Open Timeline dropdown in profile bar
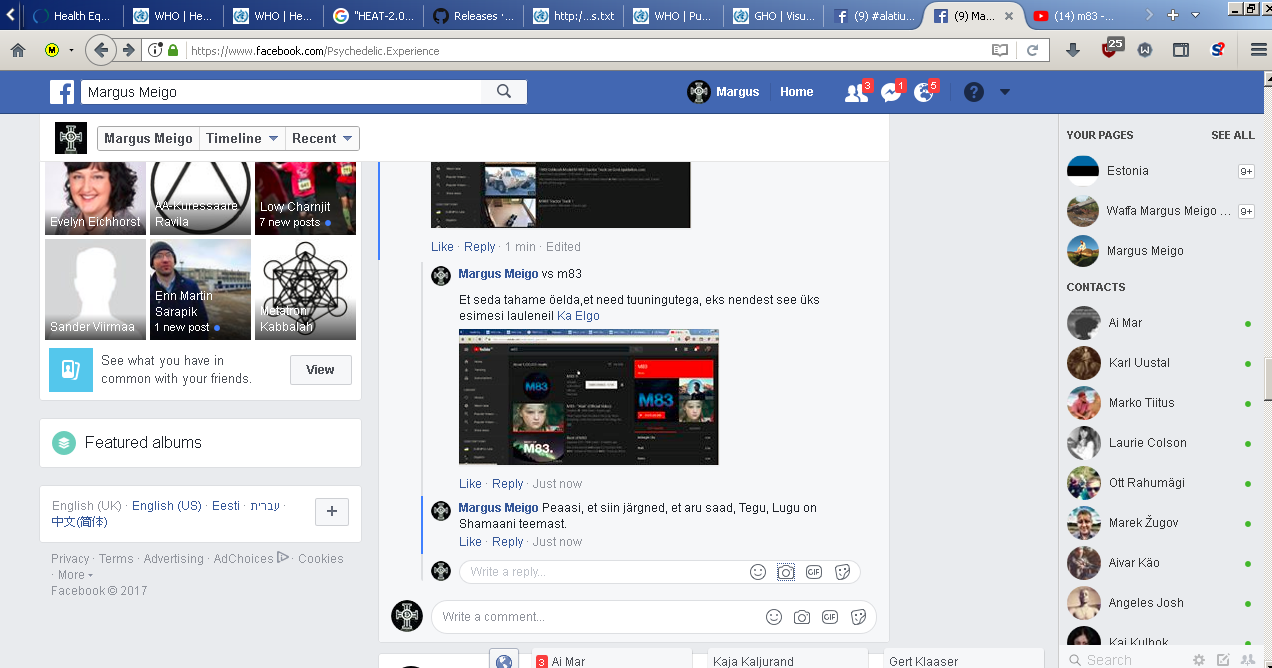Viewport: 1272px width, 668px height. click(242, 139)
